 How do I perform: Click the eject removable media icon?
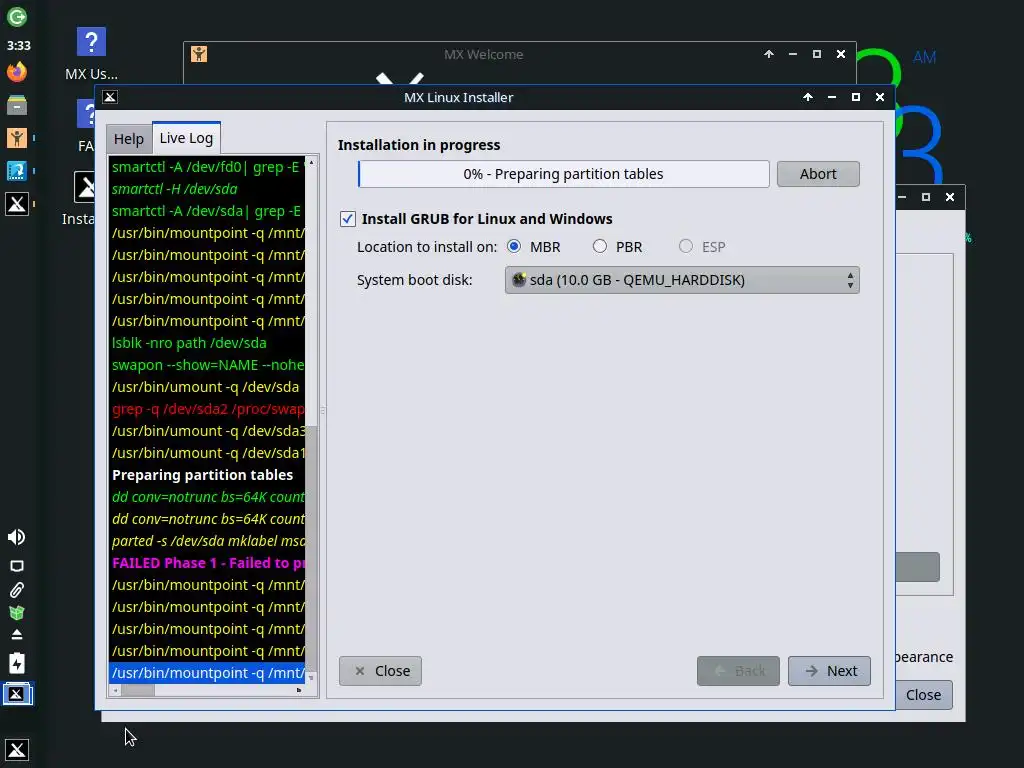click(17, 635)
